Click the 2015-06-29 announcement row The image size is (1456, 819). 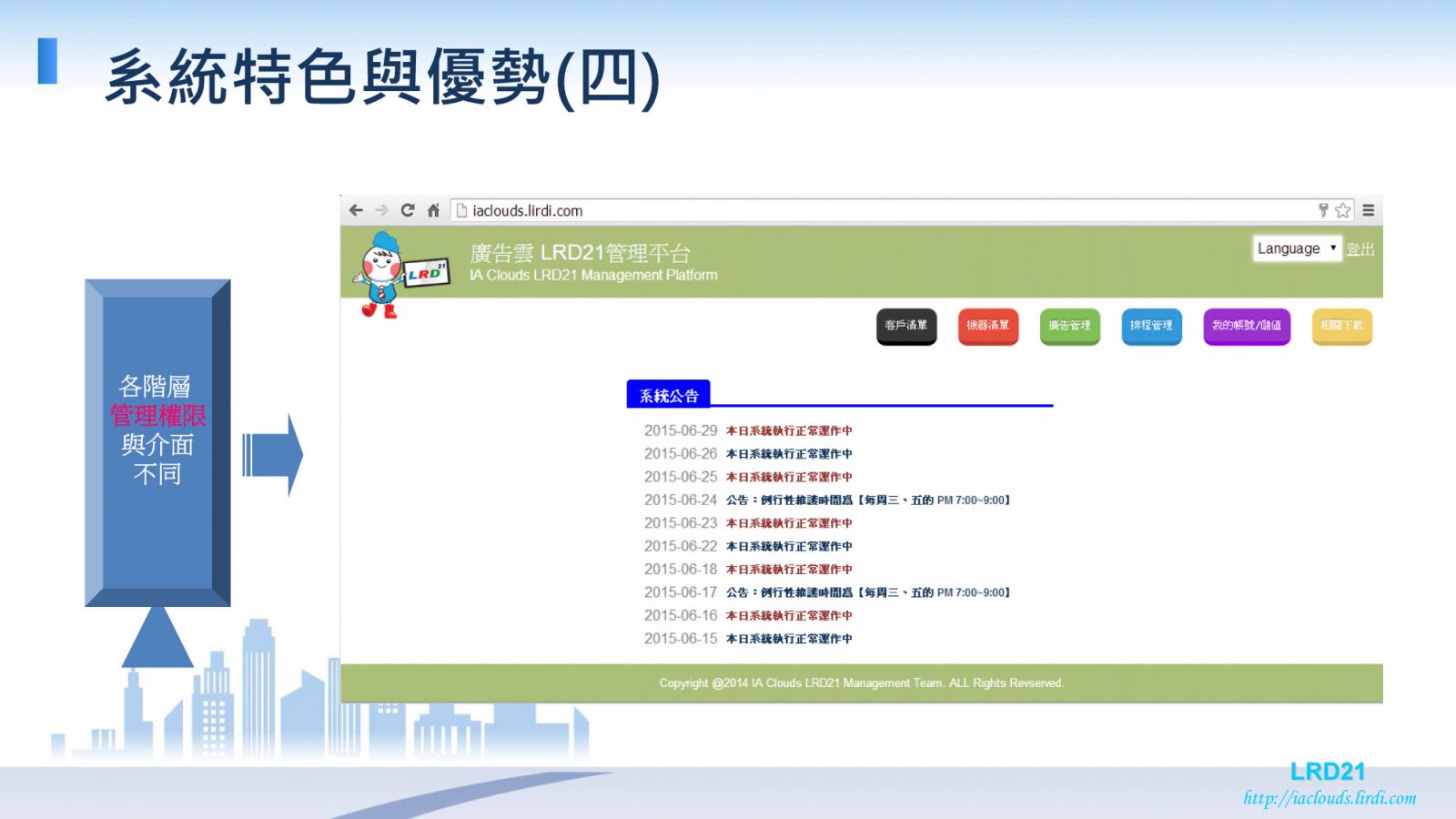pyautogui.click(x=748, y=430)
